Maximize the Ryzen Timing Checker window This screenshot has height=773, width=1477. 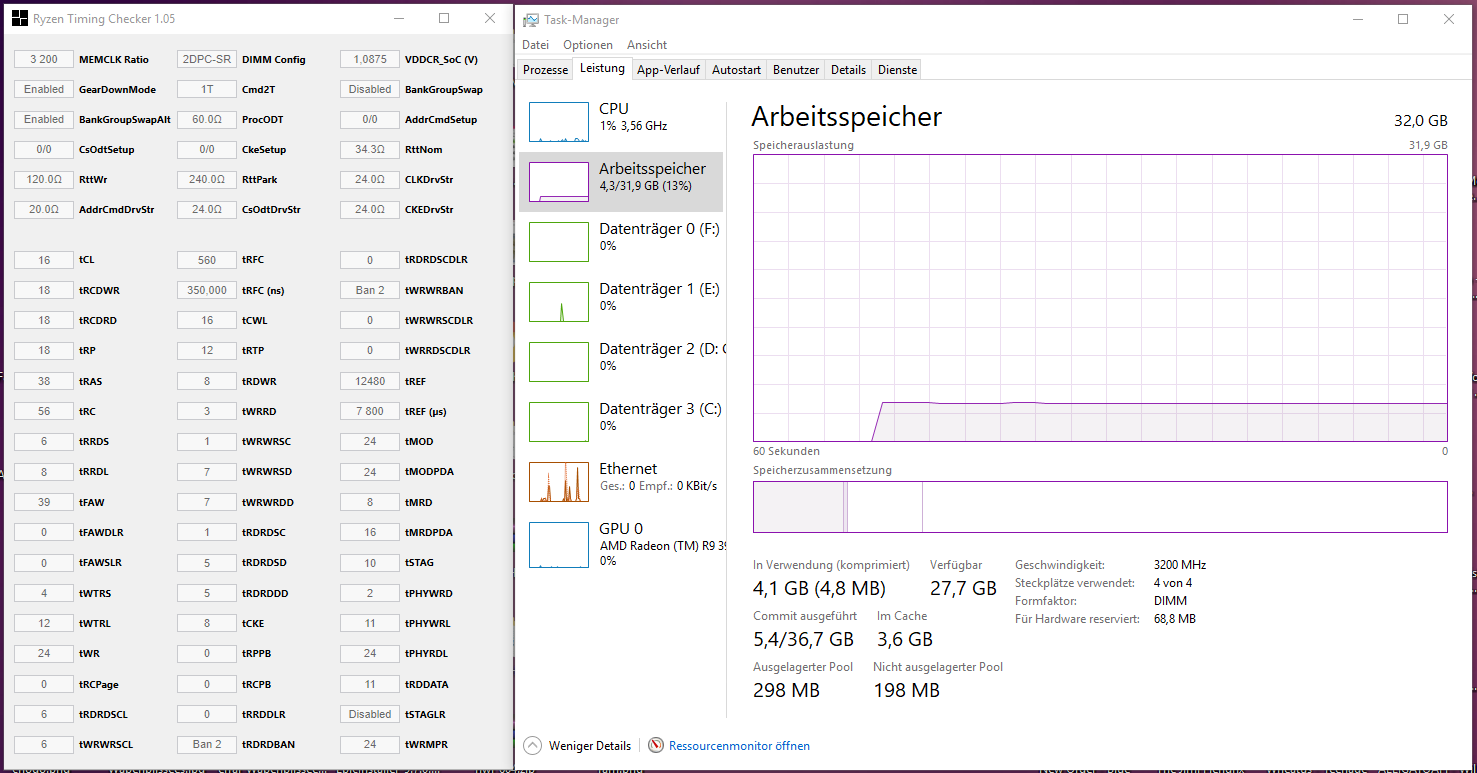point(444,18)
